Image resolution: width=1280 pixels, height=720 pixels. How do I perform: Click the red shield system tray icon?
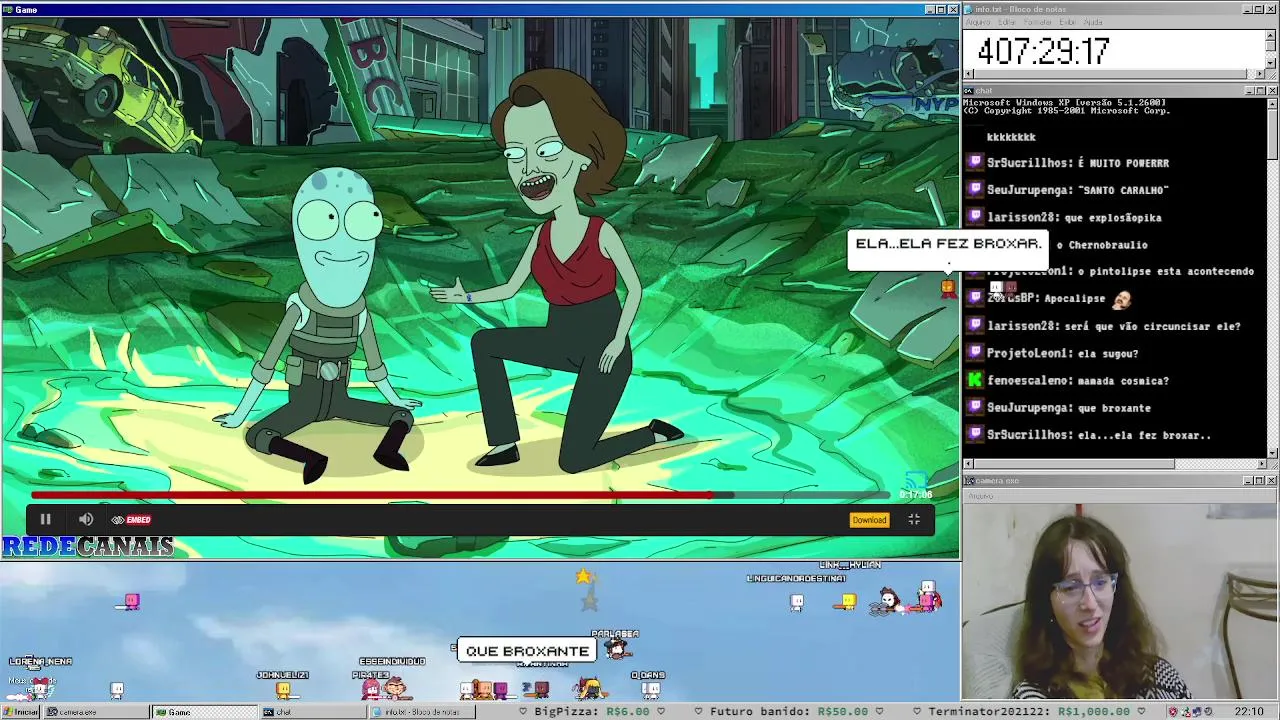[1173, 712]
